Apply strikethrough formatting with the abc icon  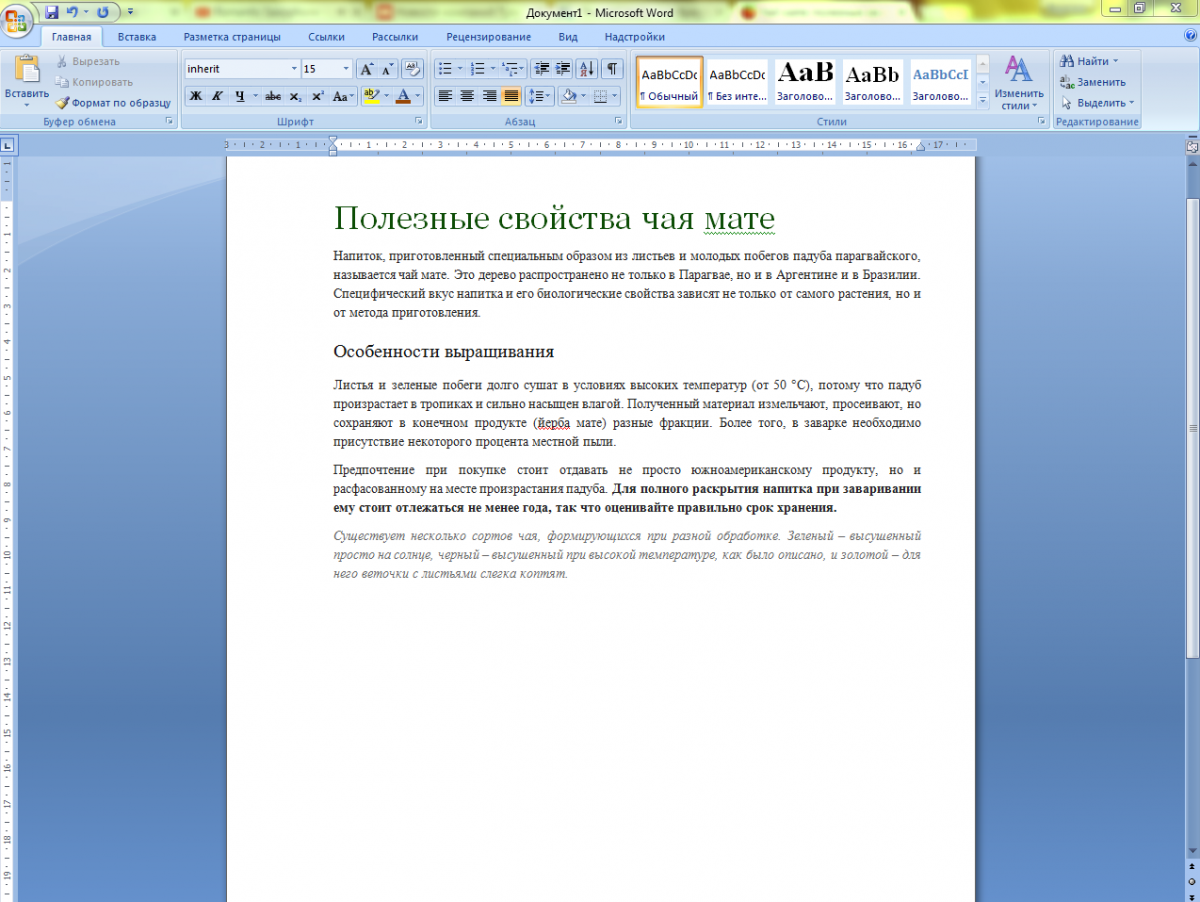273,96
